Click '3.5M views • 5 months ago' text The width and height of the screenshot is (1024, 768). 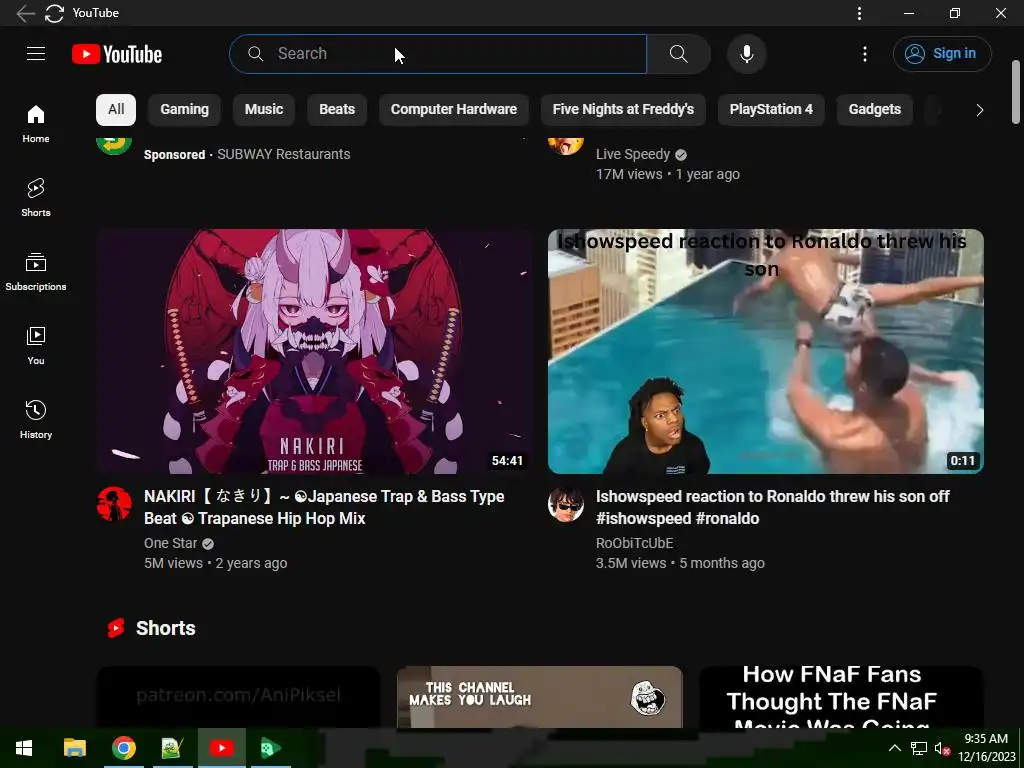click(680, 563)
